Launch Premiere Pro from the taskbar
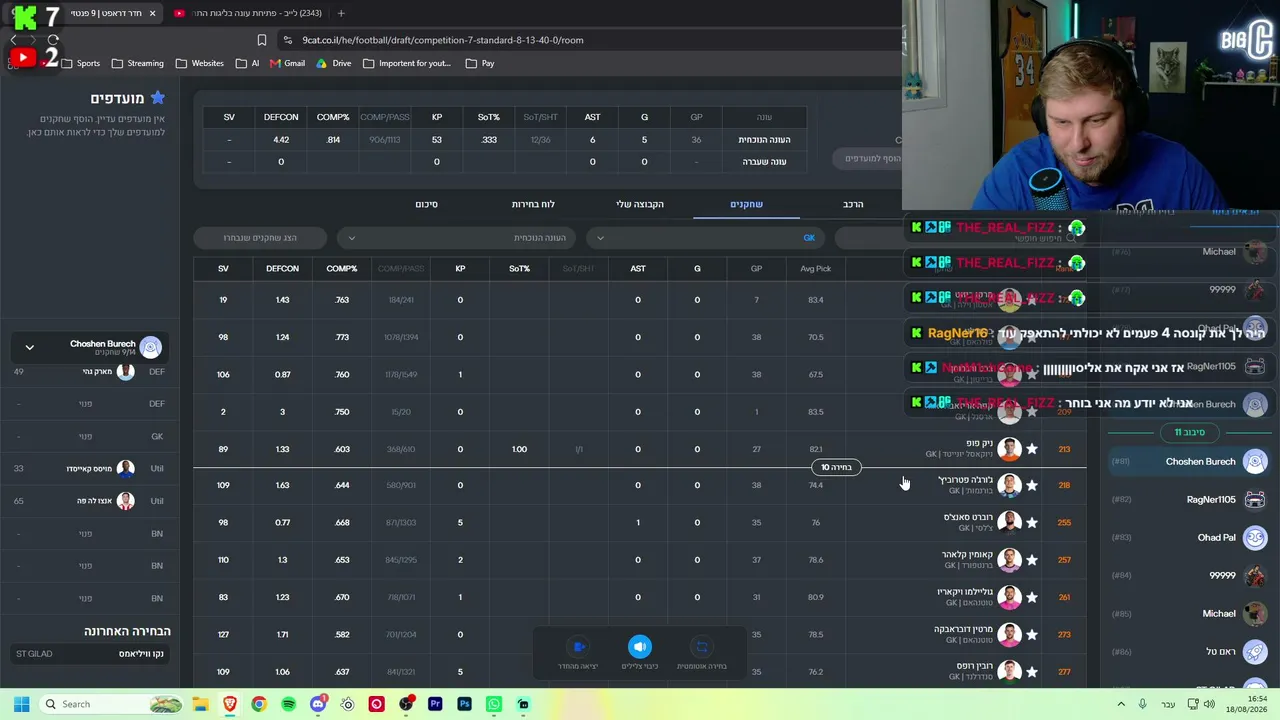The image size is (1280, 720). tap(435, 704)
